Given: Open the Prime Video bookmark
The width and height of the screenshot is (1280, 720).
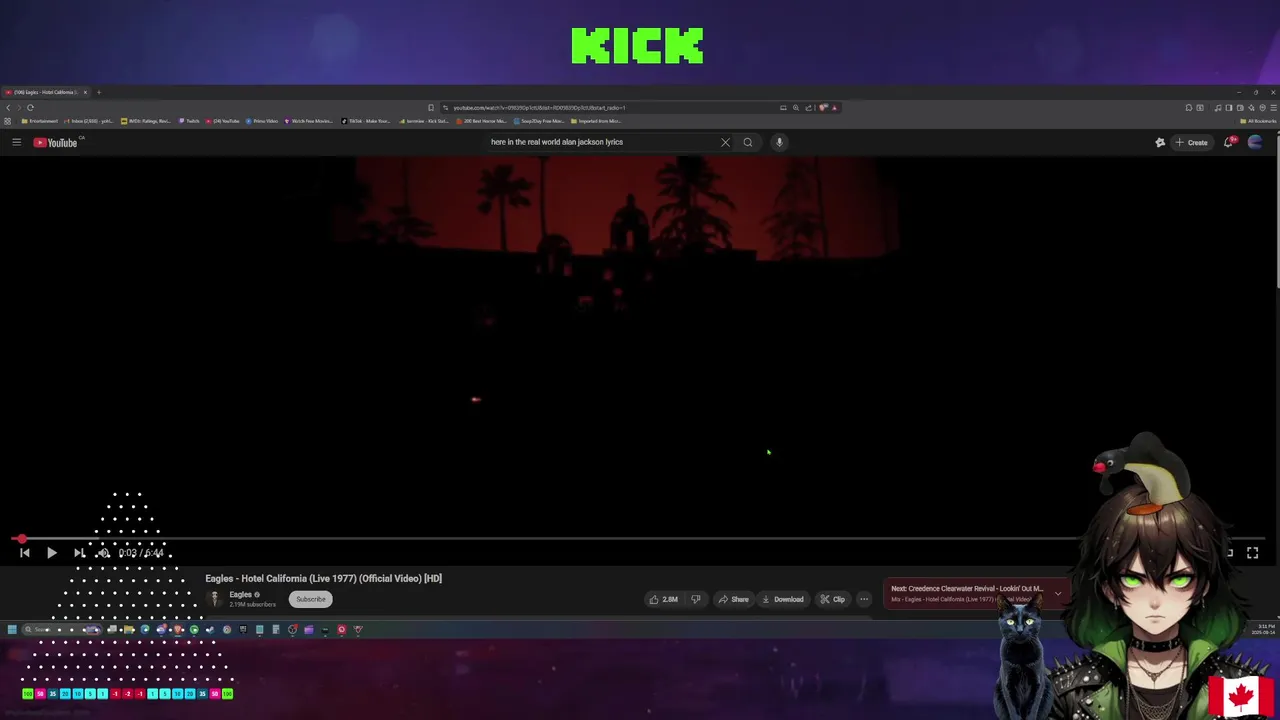Looking at the screenshot, I should click(262, 121).
